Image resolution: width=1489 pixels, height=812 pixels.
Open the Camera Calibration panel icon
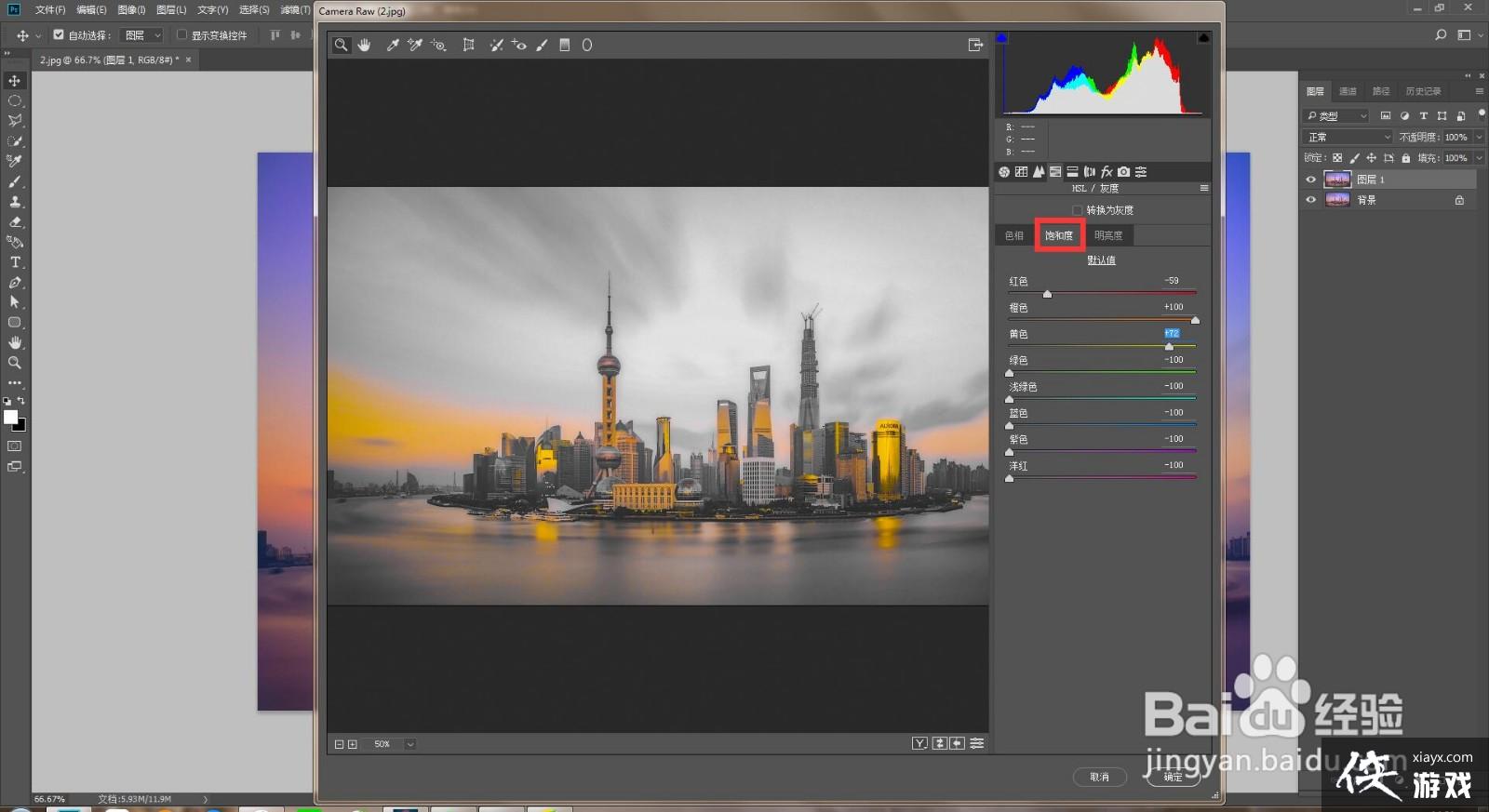coord(1124,172)
